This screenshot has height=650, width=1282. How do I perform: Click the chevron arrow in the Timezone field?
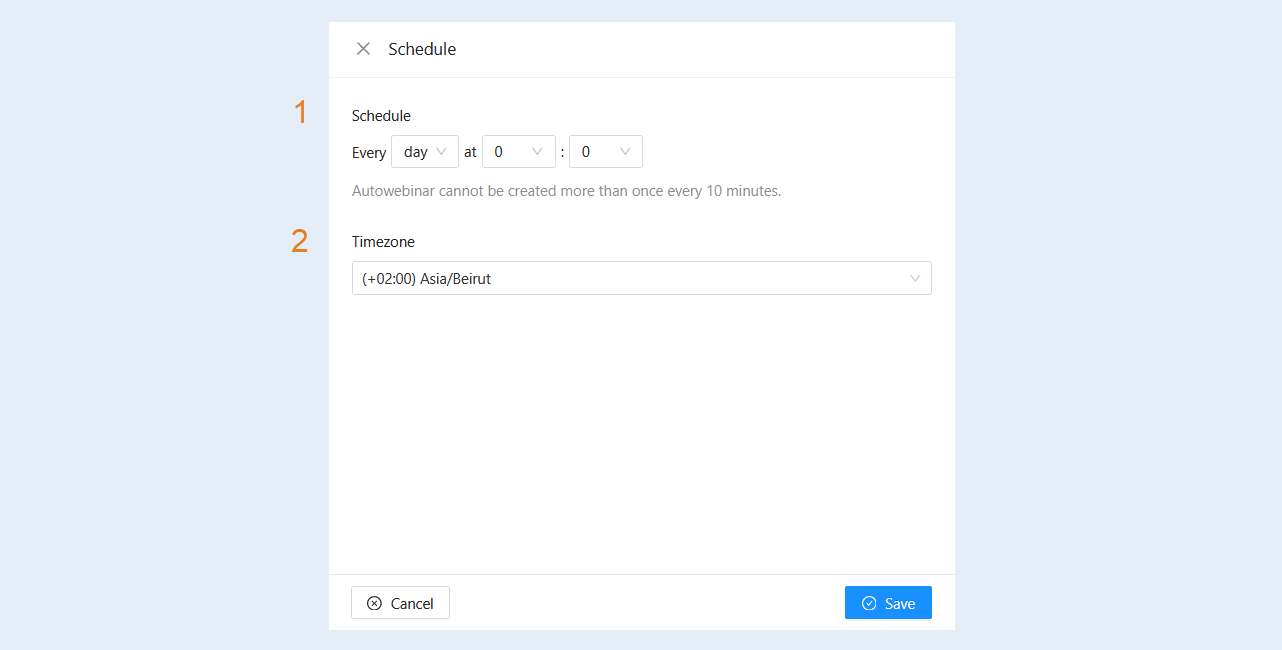point(915,279)
